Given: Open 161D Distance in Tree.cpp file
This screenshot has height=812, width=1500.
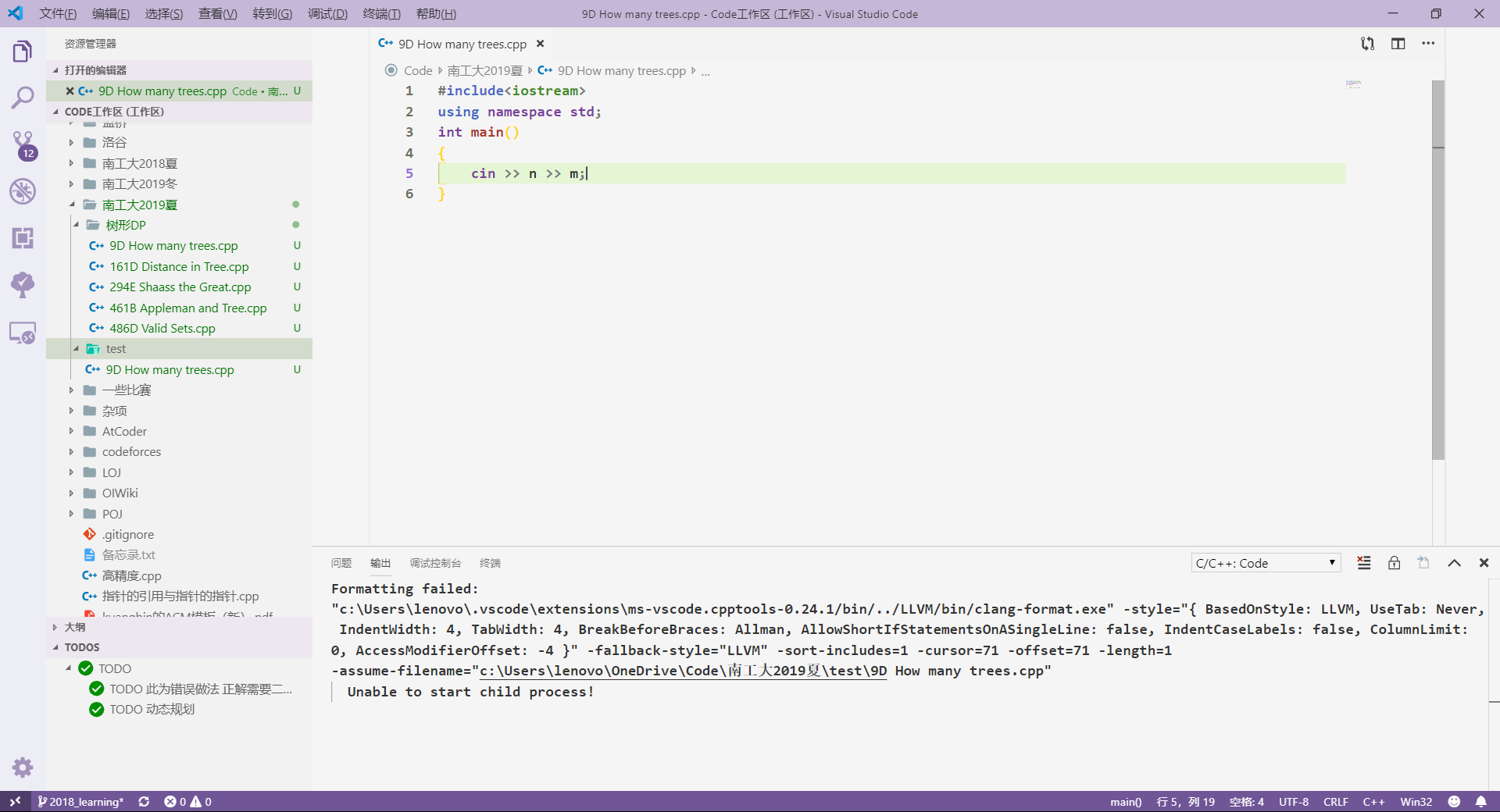Looking at the screenshot, I should (x=180, y=267).
